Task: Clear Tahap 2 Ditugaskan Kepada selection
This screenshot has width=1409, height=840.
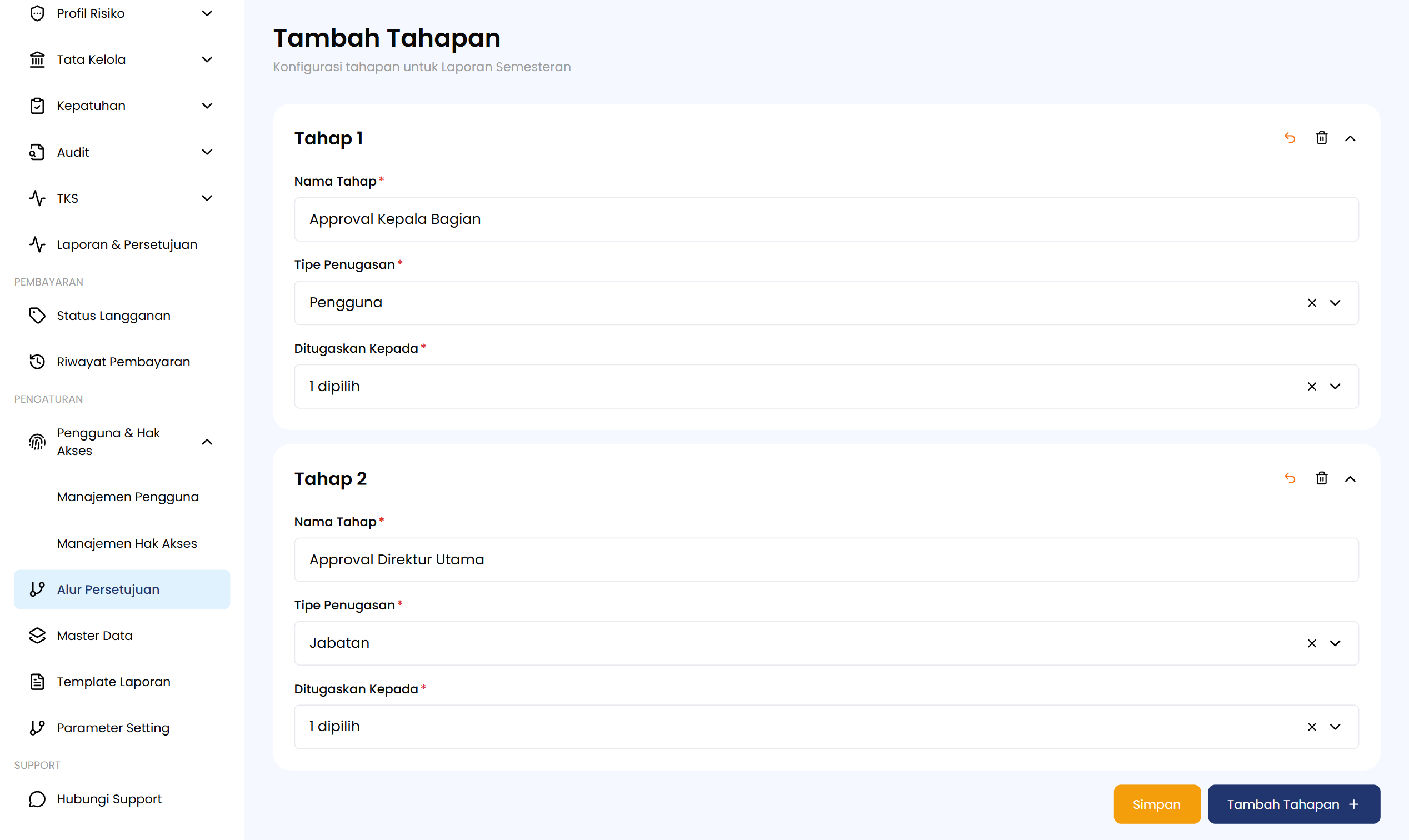Action: (1312, 727)
